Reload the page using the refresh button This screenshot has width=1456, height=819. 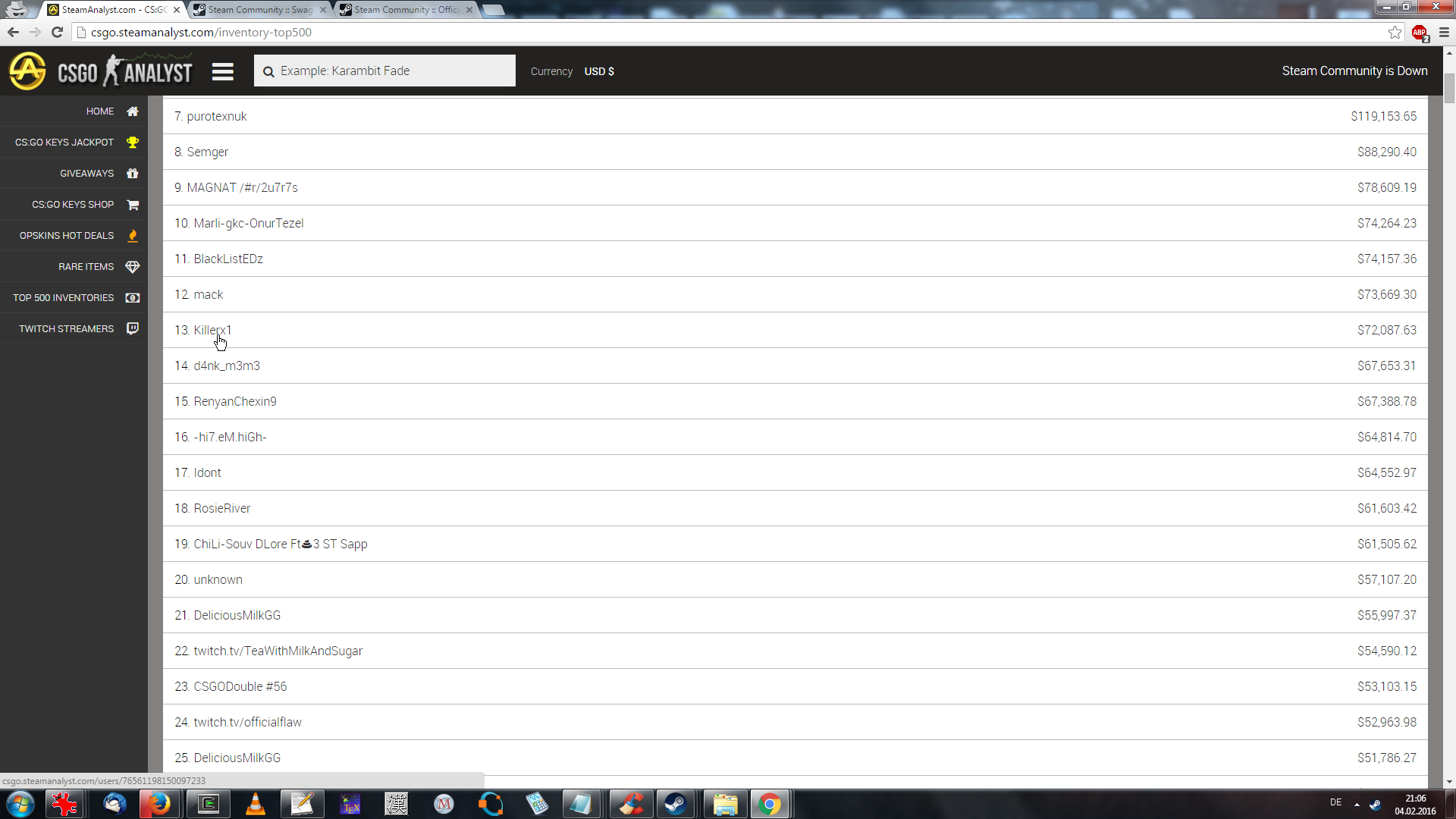point(57,33)
